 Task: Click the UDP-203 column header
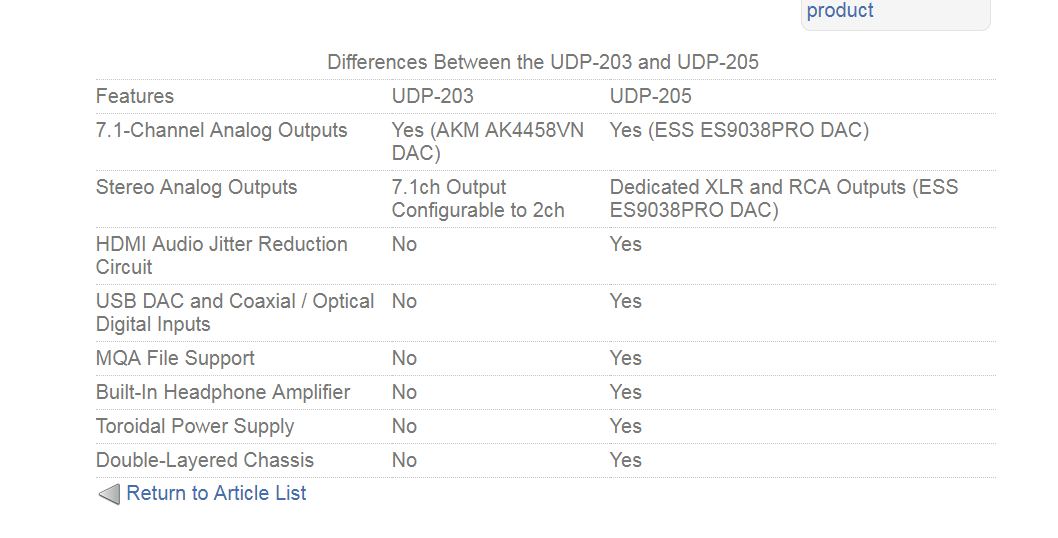[433, 96]
